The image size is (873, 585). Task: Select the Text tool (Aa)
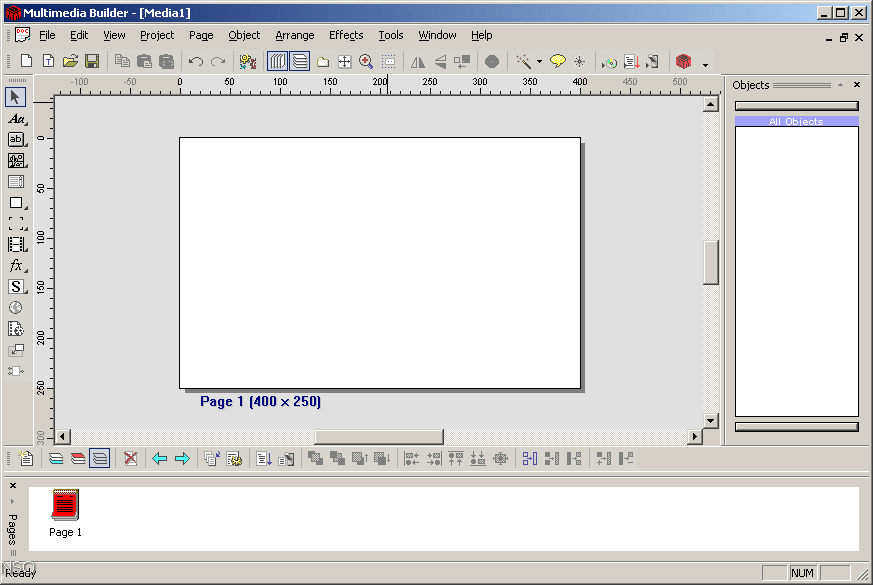15,118
